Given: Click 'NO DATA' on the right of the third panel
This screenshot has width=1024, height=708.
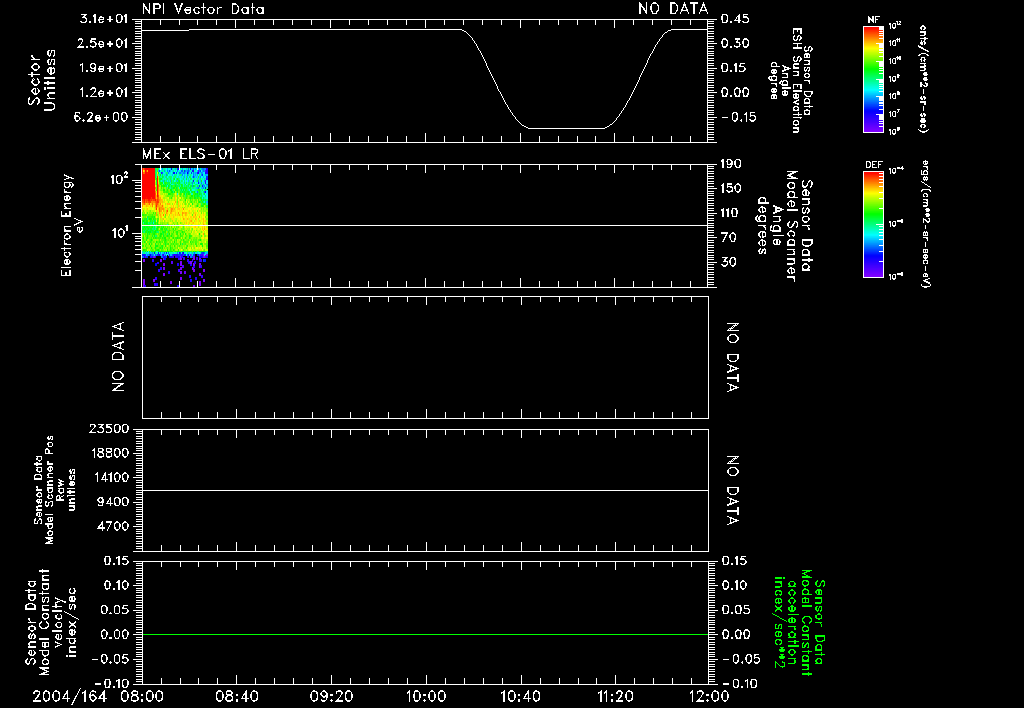Looking at the screenshot, I should (x=733, y=357).
